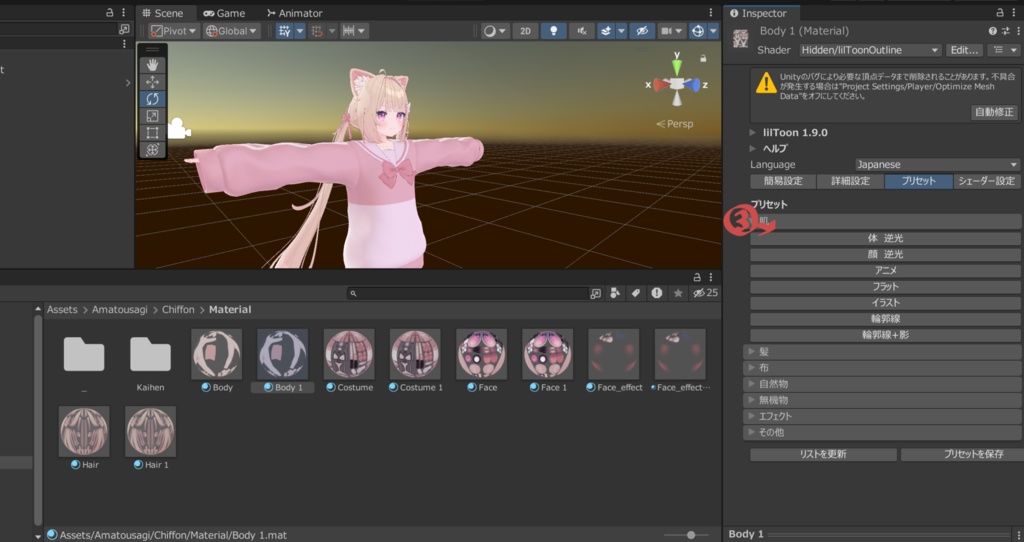Viewport: 1024px width, 542px height.
Task: Click リストを更新 button
Action: click(x=823, y=454)
